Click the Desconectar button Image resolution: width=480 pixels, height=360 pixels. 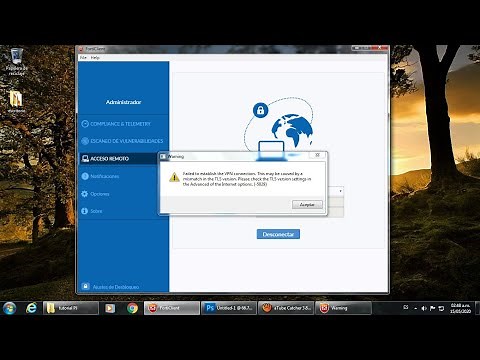(x=278, y=234)
